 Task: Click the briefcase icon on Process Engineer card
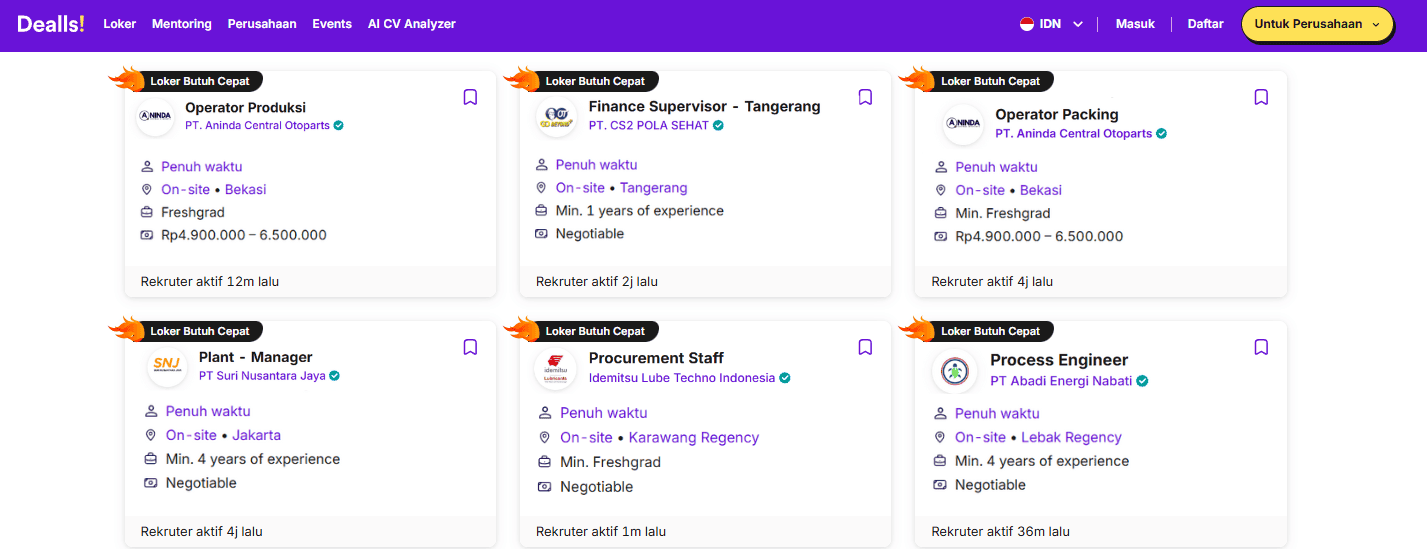tap(940, 461)
